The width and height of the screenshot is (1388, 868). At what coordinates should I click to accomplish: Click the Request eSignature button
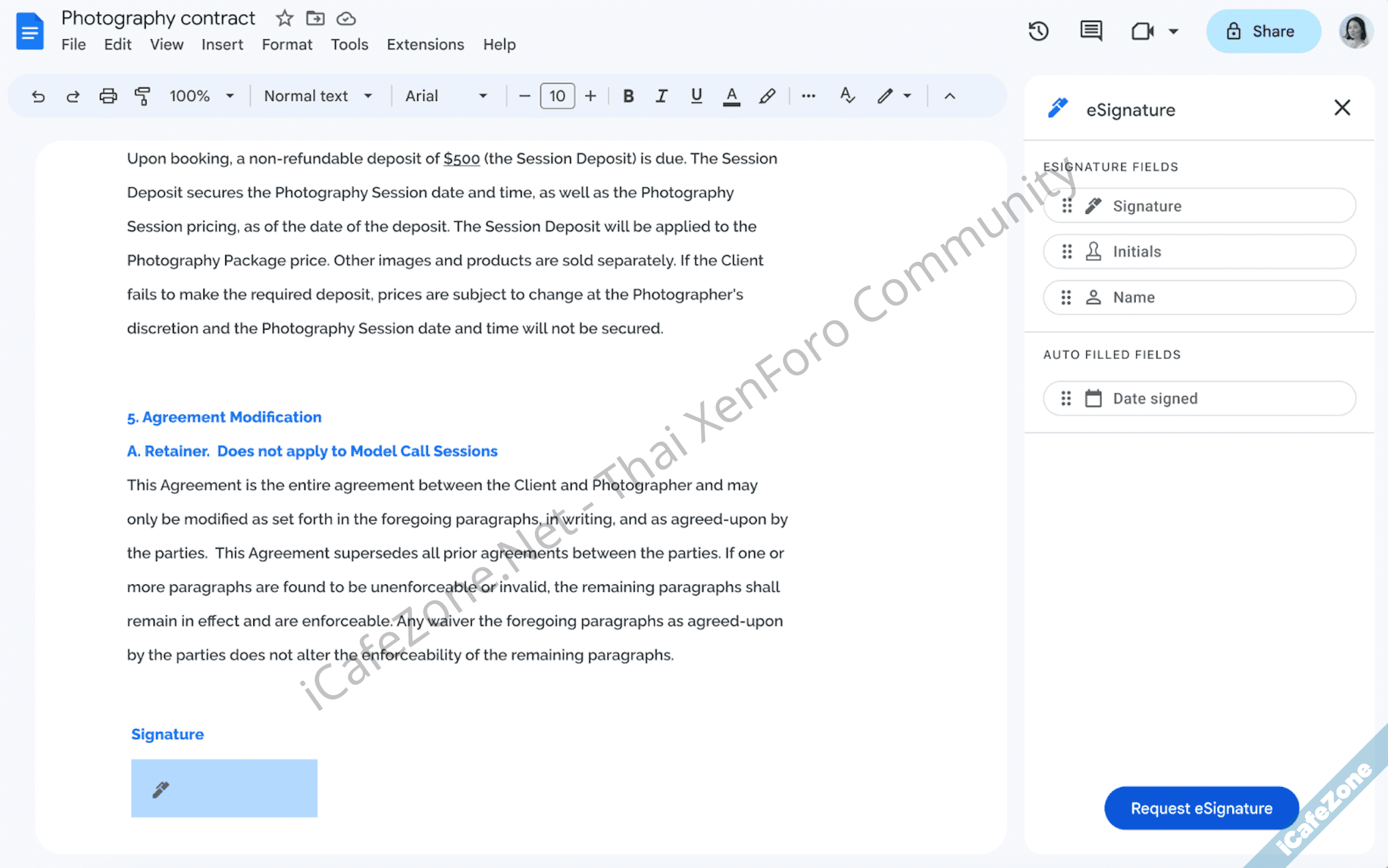[1201, 808]
